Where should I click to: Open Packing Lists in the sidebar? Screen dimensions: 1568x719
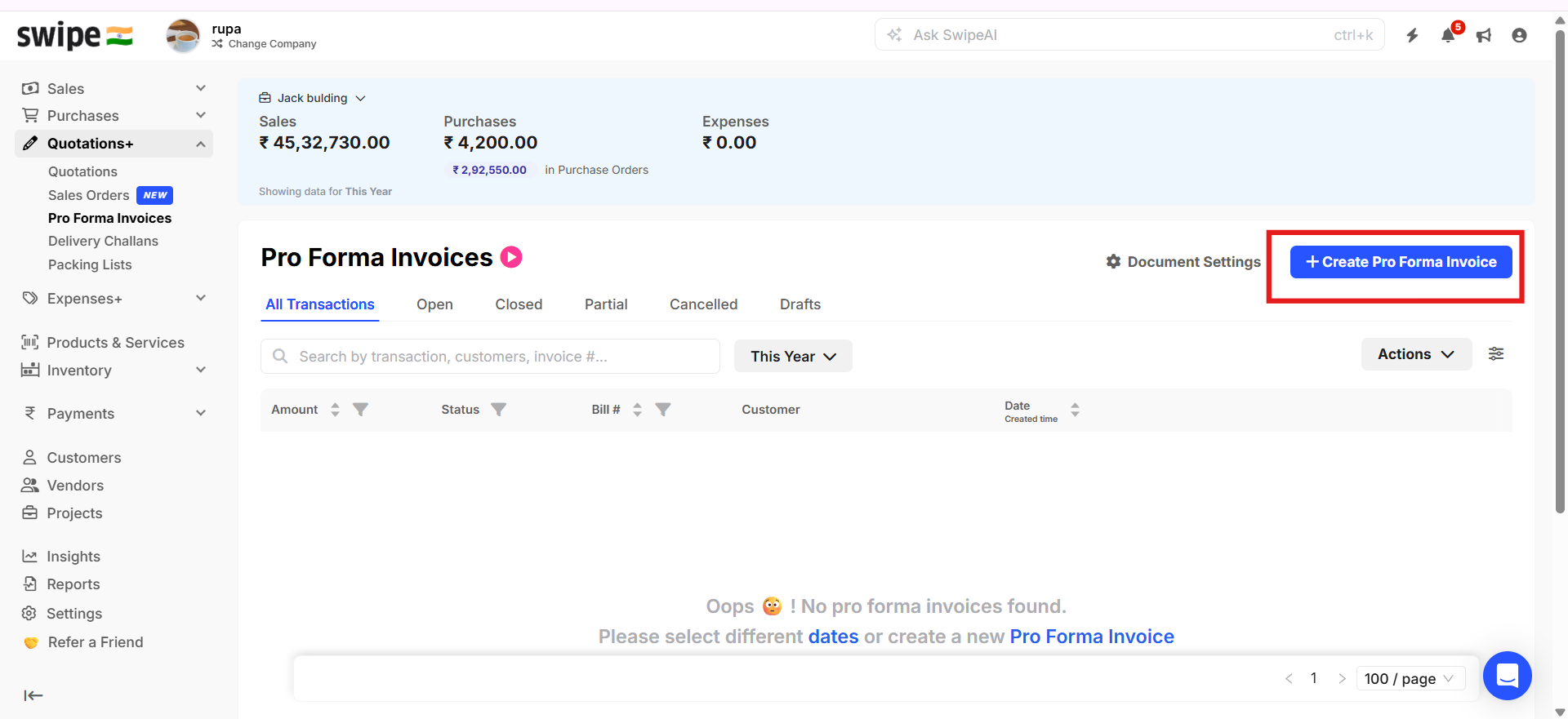click(x=90, y=264)
